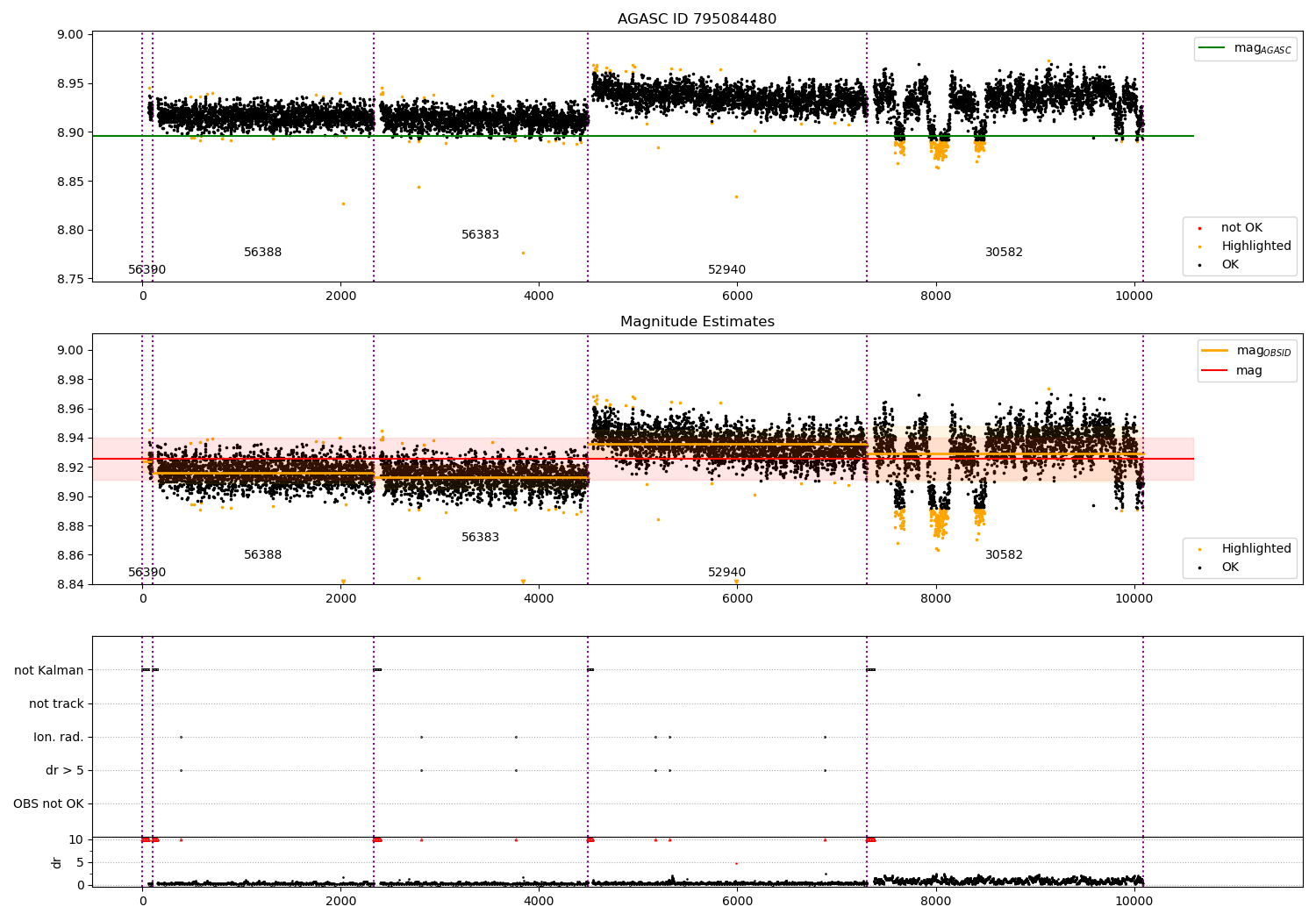Select the 8.85 y-axis tick label
This screenshot has height=921, width=1316.
(x=69, y=182)
